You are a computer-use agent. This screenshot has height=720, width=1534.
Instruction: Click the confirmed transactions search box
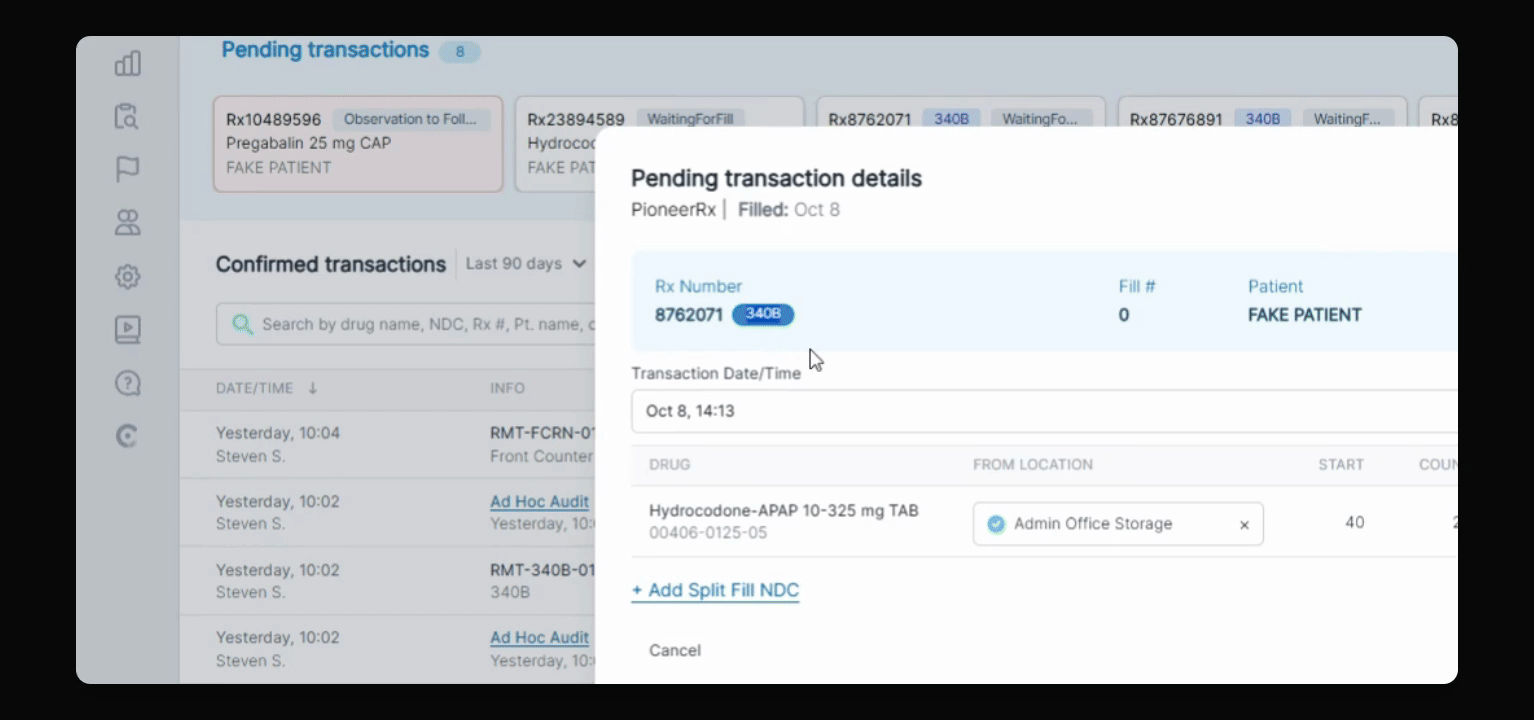pyautogui.click(x=406, y=324)
